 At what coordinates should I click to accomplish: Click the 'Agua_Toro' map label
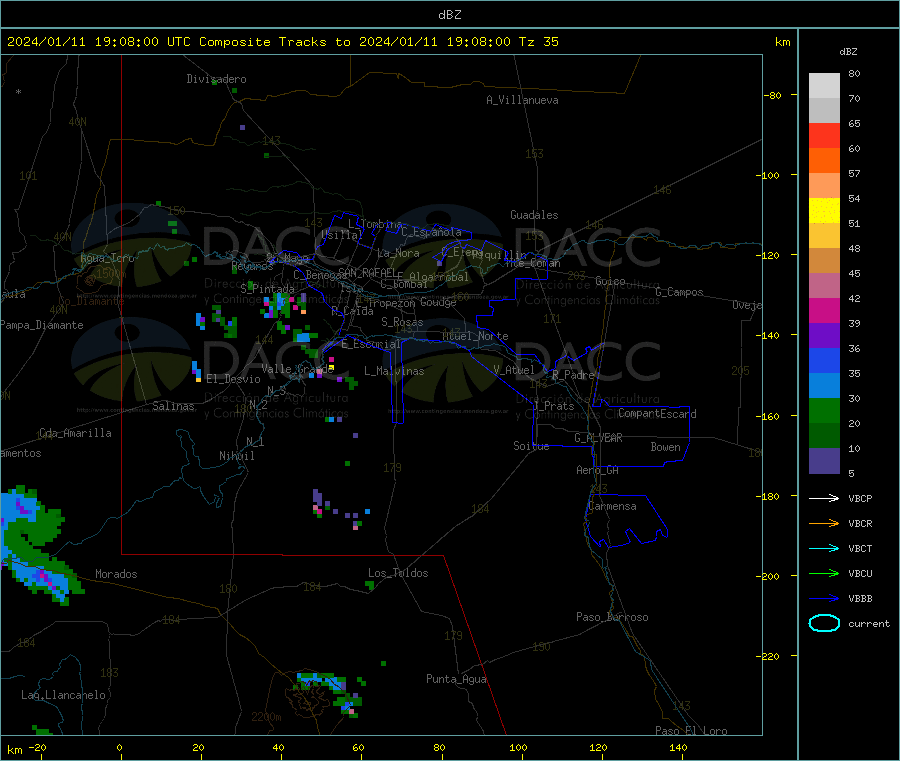107,258
